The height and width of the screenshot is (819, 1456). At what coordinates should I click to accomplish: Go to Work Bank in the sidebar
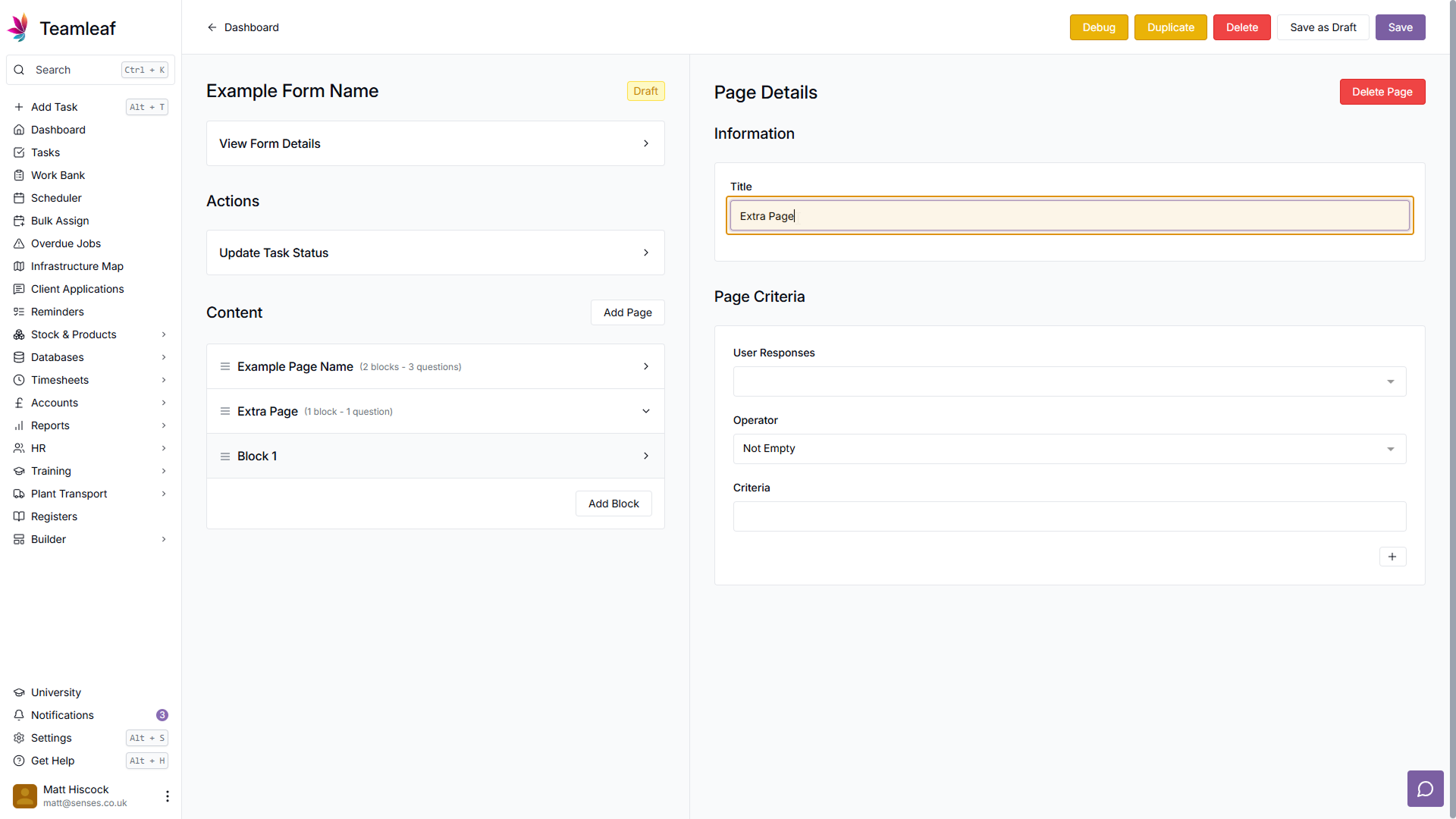point(58,175)
